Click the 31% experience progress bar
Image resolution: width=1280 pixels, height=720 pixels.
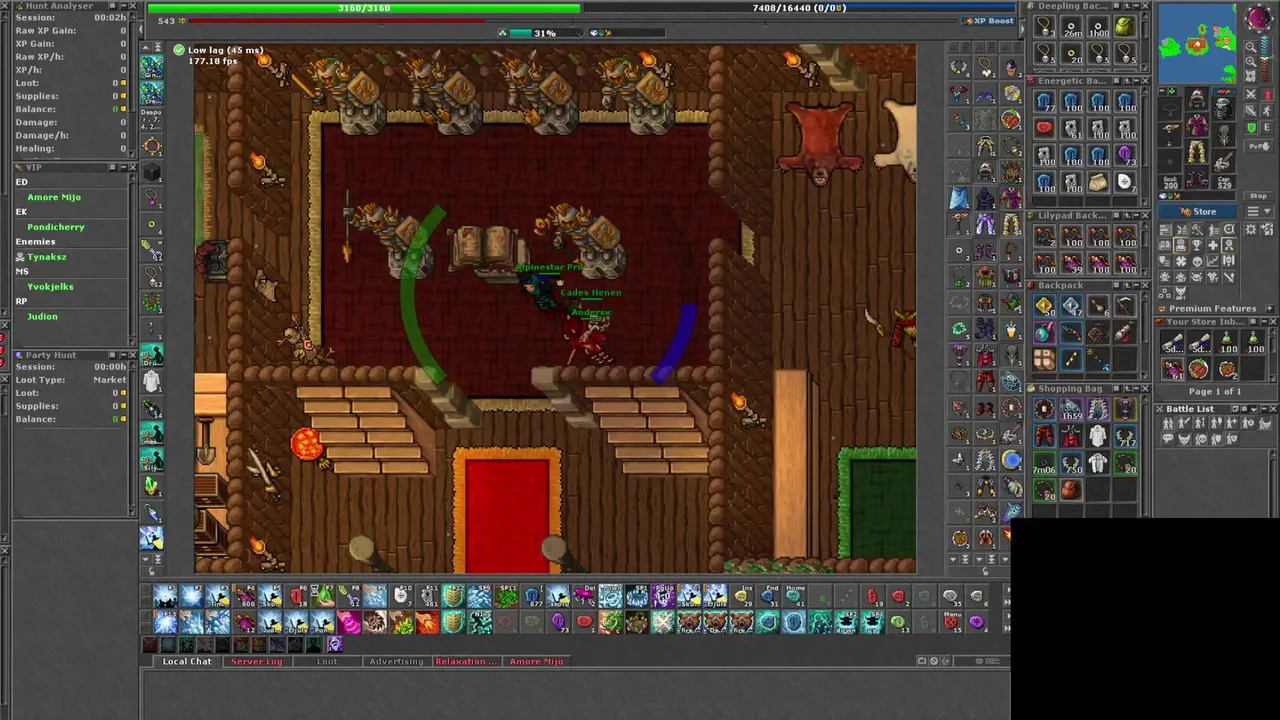545,33
